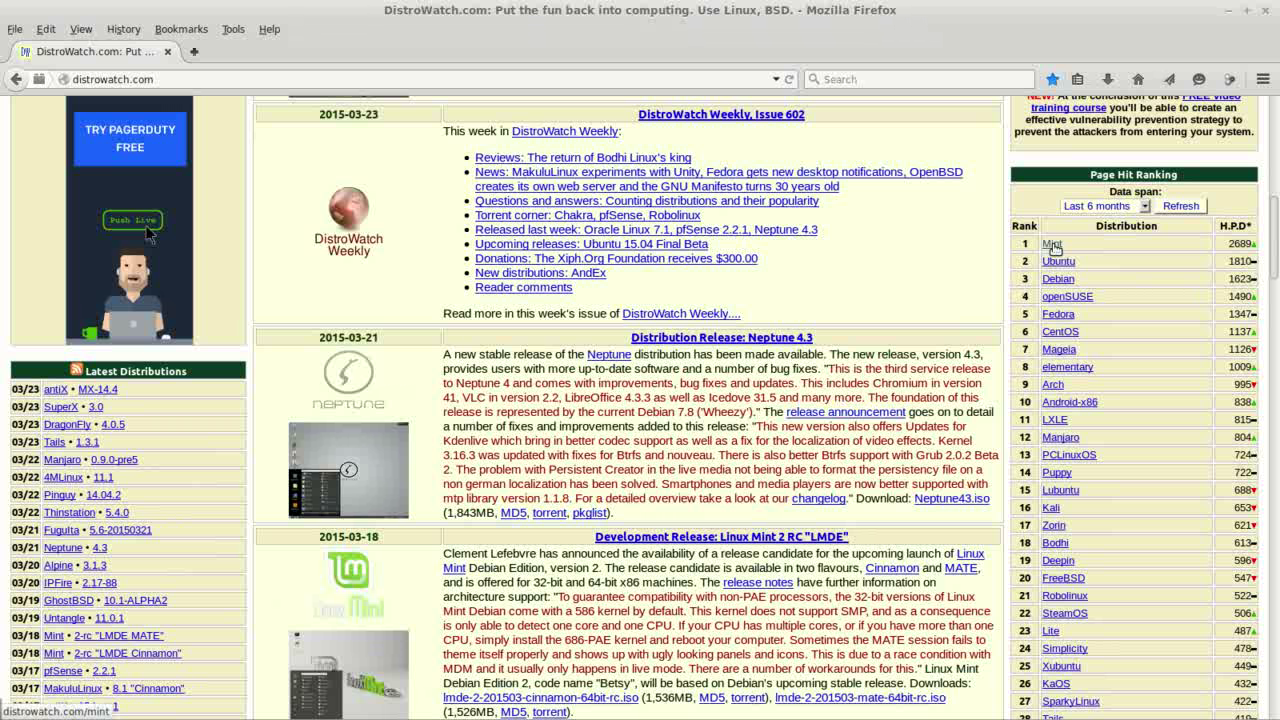
Task: Select the DistroWatch.com browser tab
Action: pyautogui.click(x=96, y=51)
